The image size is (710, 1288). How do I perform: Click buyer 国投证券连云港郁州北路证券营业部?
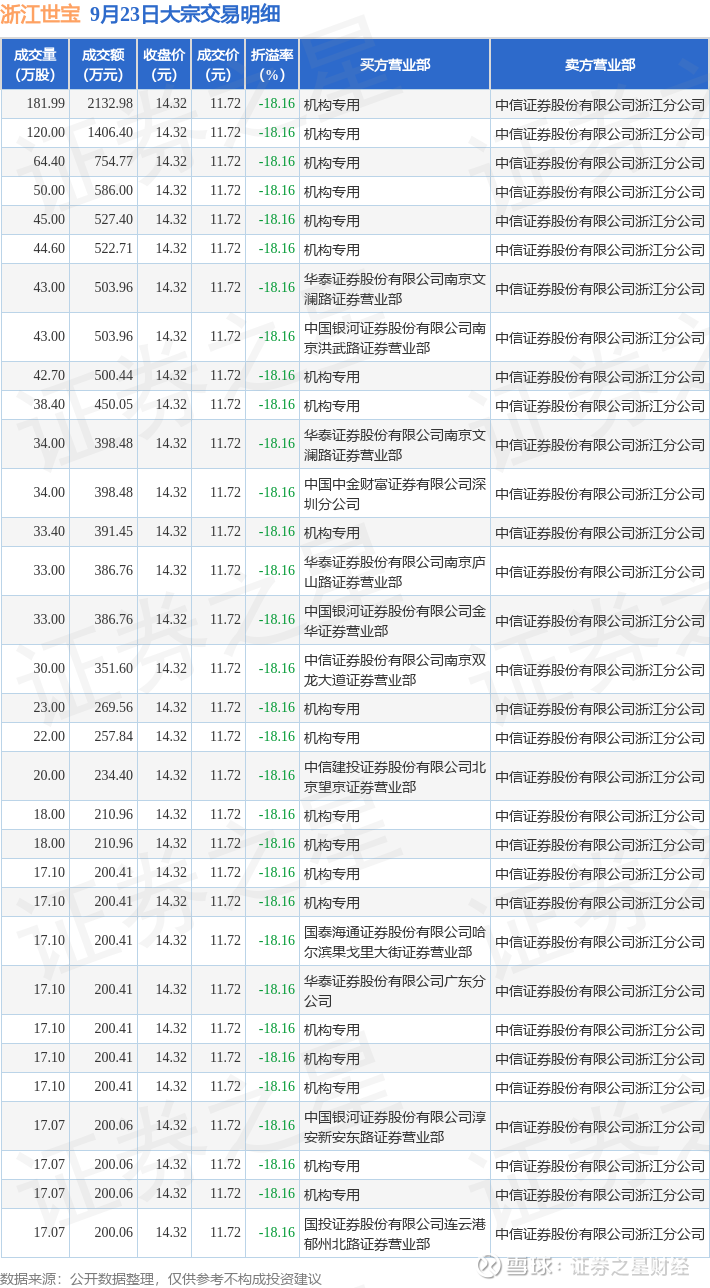[x=395, y=1233]
